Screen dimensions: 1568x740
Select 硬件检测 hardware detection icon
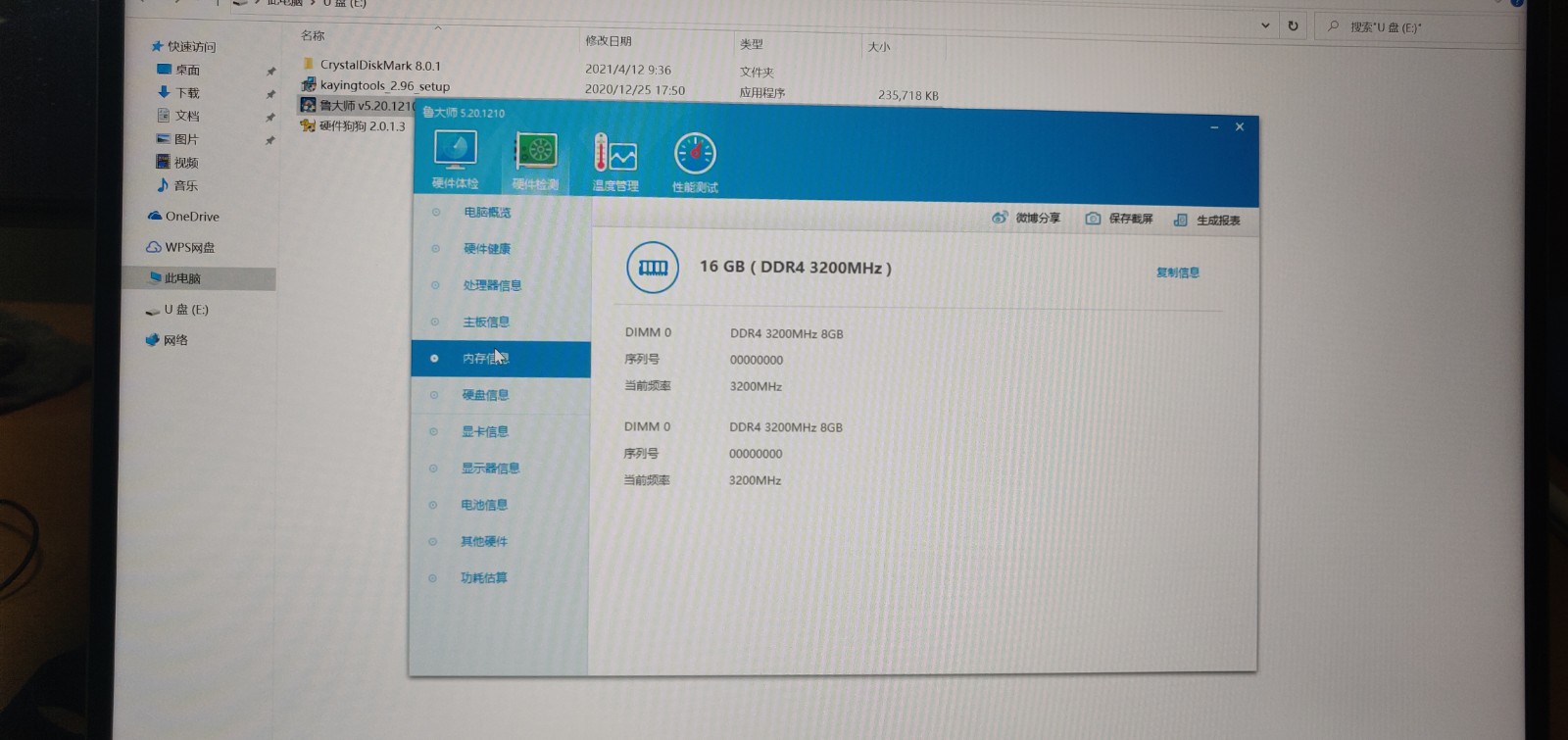click(x=535, y=161)
